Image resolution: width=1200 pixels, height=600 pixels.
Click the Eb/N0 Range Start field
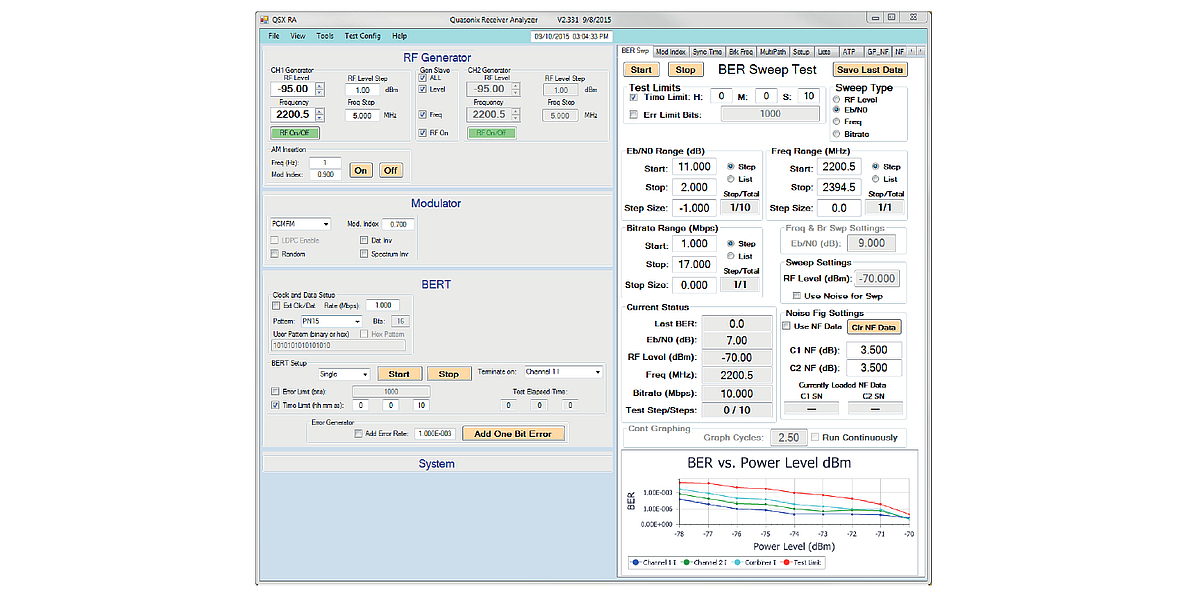click(694, 167)
